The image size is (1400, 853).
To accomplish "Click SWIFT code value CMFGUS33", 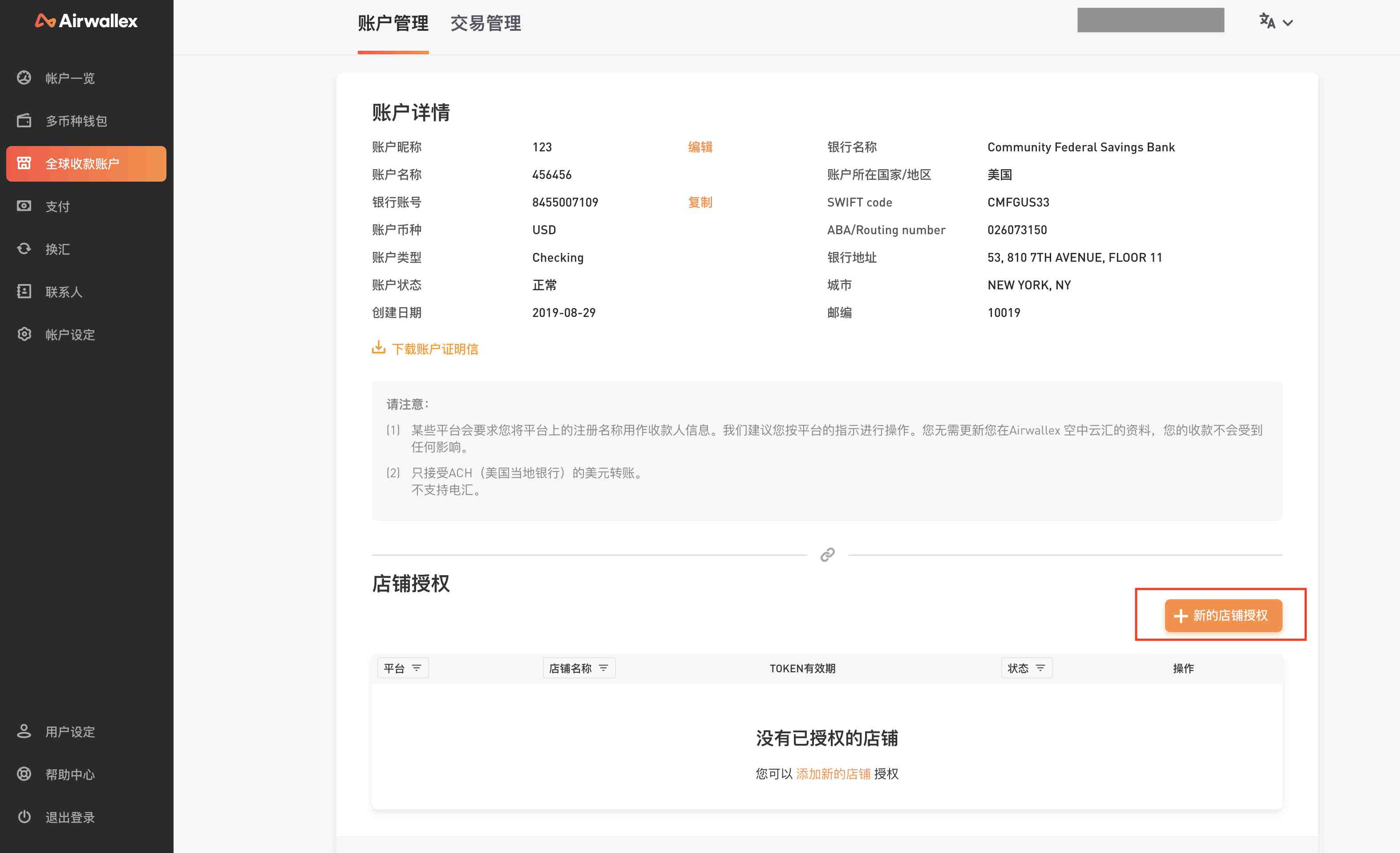I will point(1018,202).
